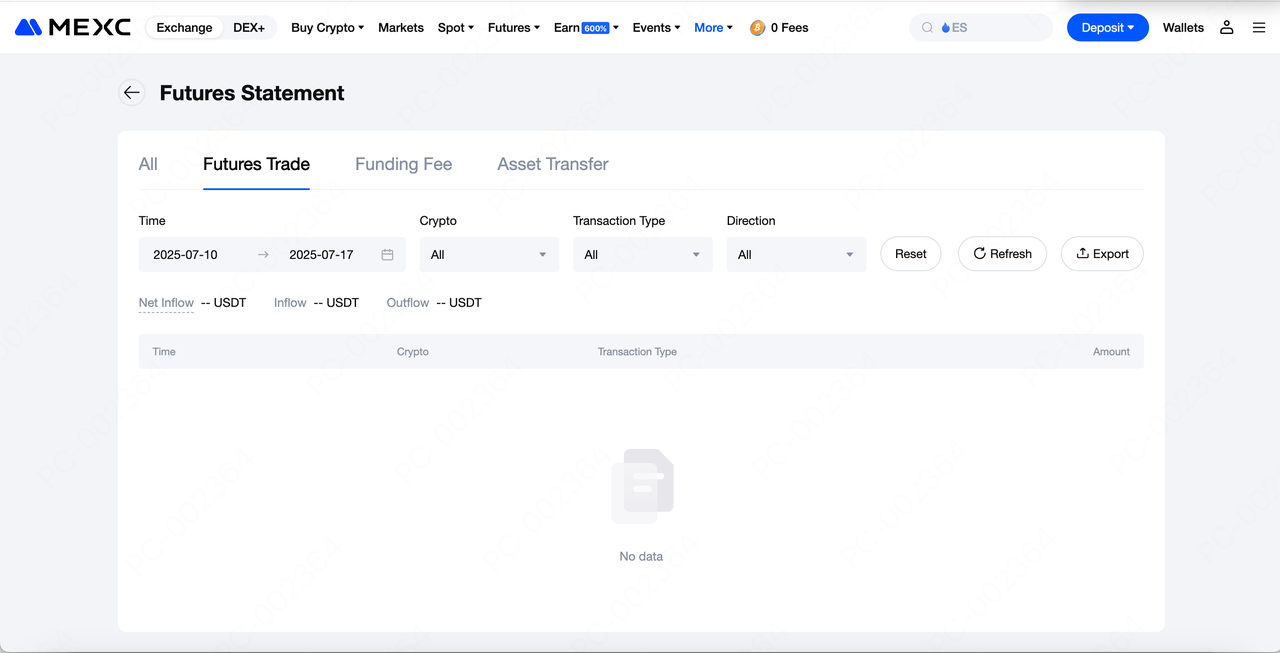Screen dimensions: 1280x653
Task: Switch to the Asset Transfer tab
Action: pyautogui.click(x=552, y=164)
